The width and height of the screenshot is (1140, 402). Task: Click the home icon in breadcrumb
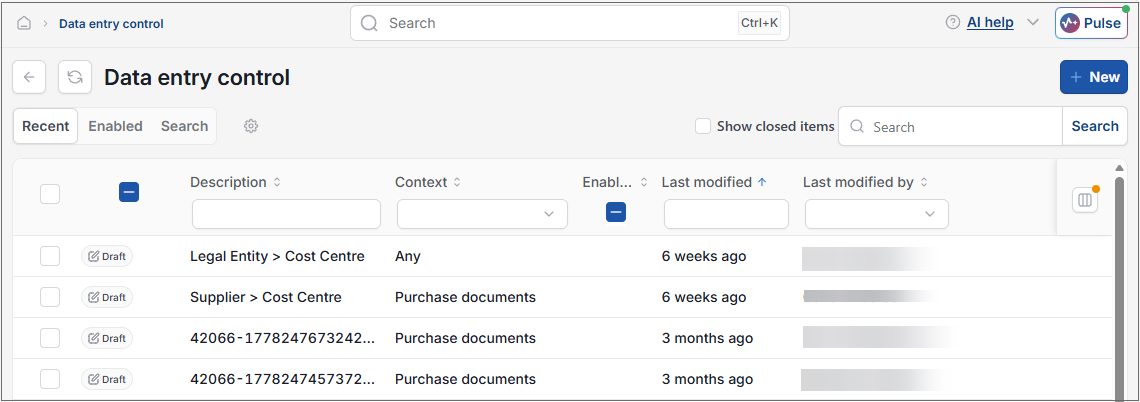tap(24, 23)
